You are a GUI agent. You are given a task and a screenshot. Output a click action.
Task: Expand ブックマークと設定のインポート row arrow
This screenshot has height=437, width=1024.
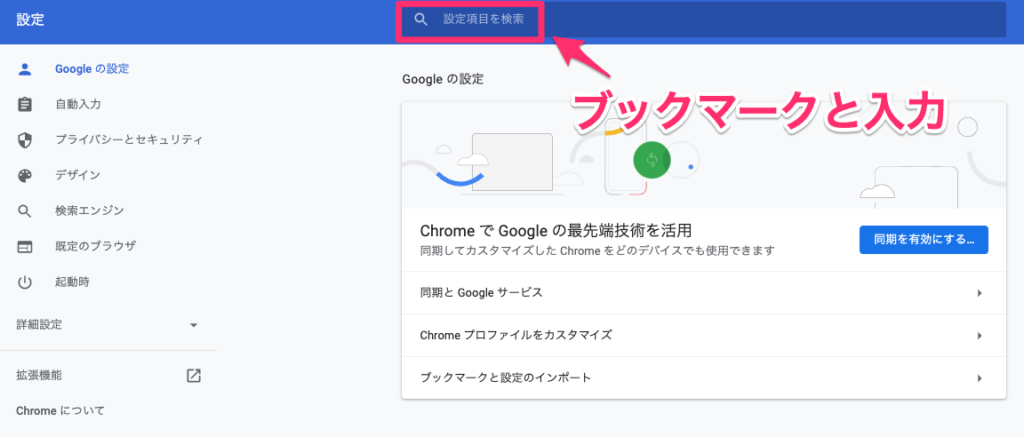[x=979, y=378]
